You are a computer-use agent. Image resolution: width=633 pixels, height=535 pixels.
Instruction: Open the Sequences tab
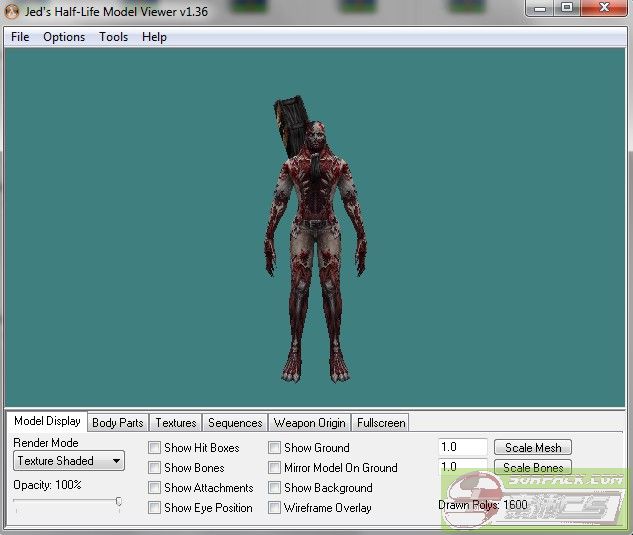coord(235,423)
